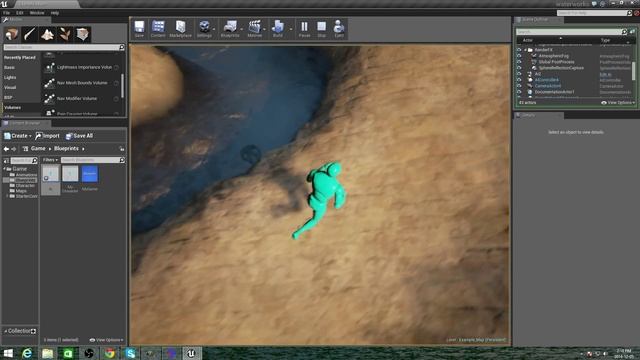Image resolution: width=640 pixels, height=360 pixels.
Task: Toggle the sources panel icon
Action: 6,160
